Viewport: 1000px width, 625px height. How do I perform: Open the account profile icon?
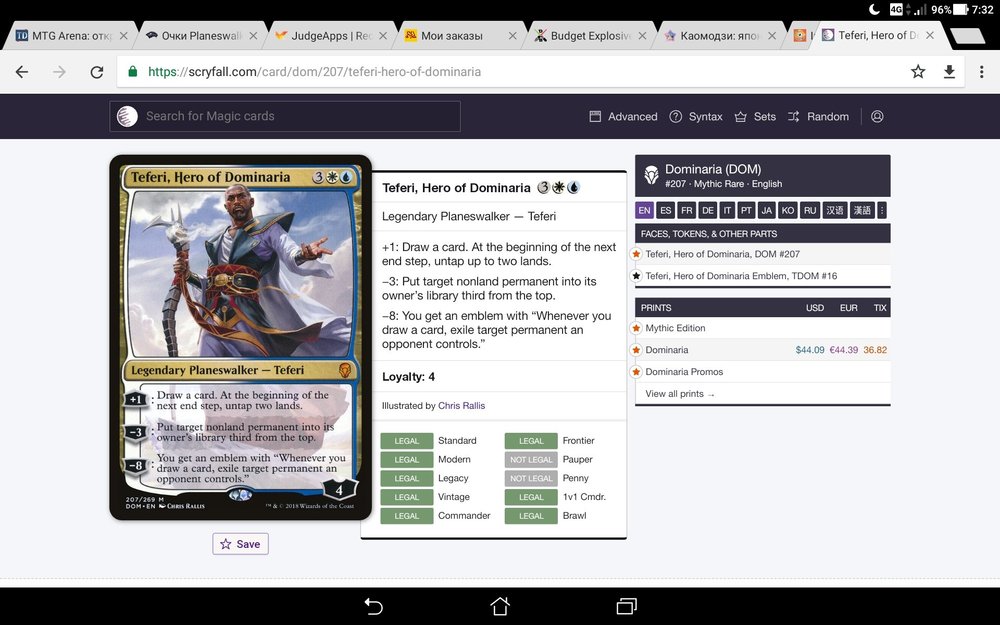point(877,116)
